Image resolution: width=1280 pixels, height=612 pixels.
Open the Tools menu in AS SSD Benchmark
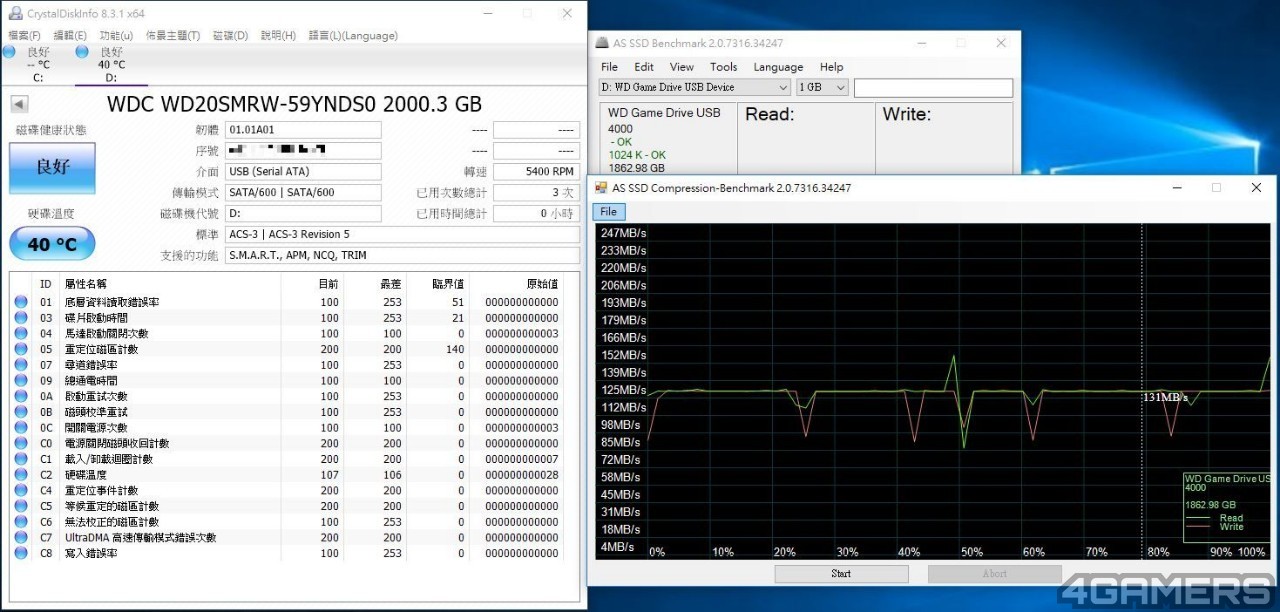point(723,67)
